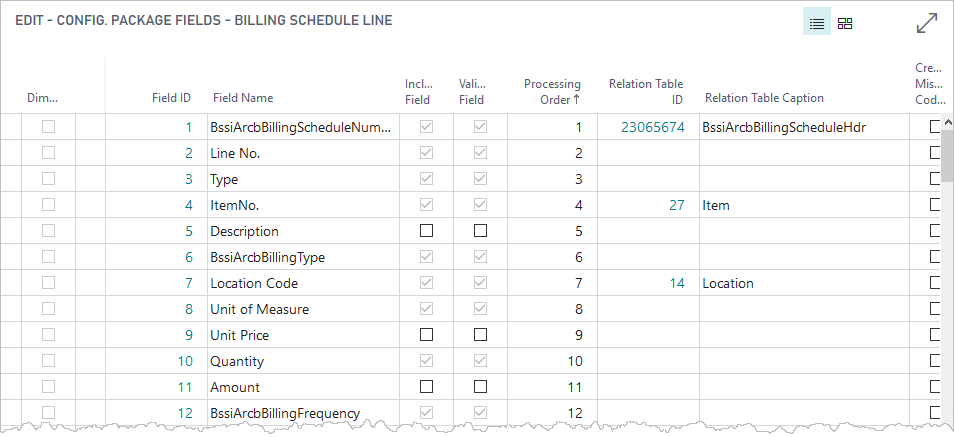The height and width of the screenshot is (437, 955).
Task: Expand page to full screen
Action: point(927,23)
